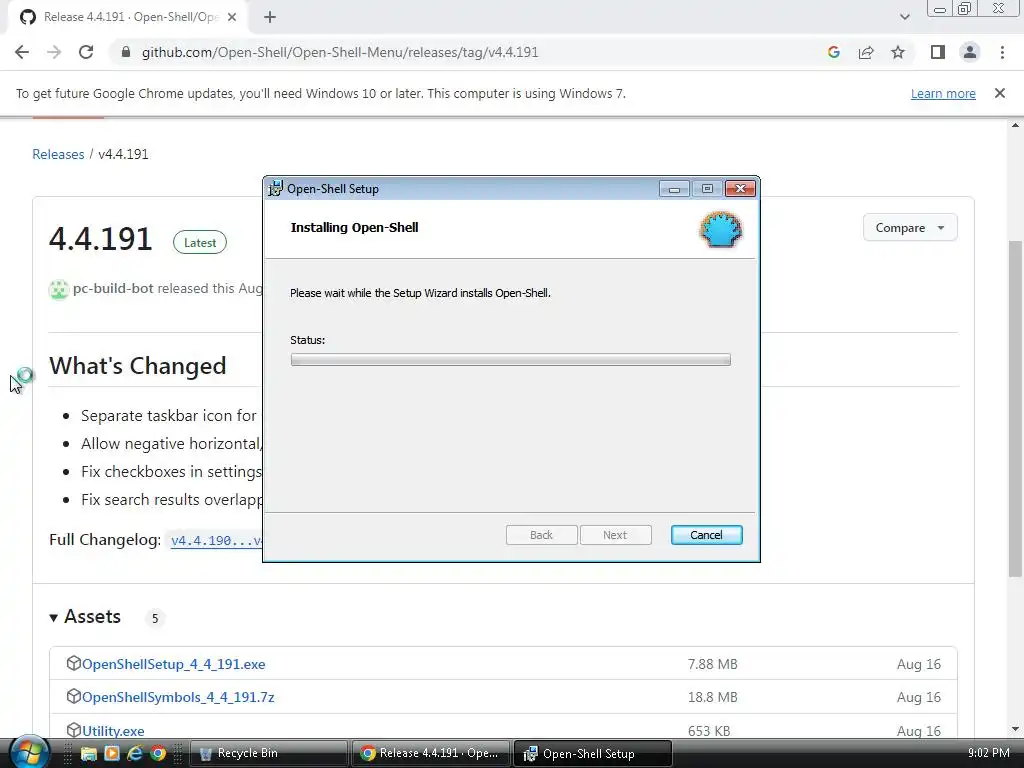Click the Latest badge
Image resolution: width=1024 pixels, height=768 pixels.
[200, 242]
